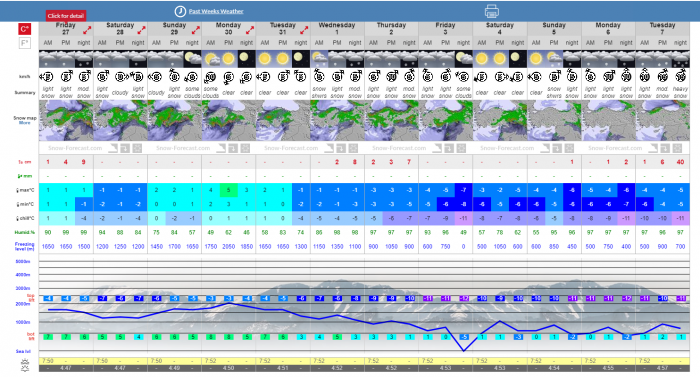700x377 pixels.
Task: Click Tuesday 7 night heavy snow icon
Action: pyautogui.click(x=680, y=59)
